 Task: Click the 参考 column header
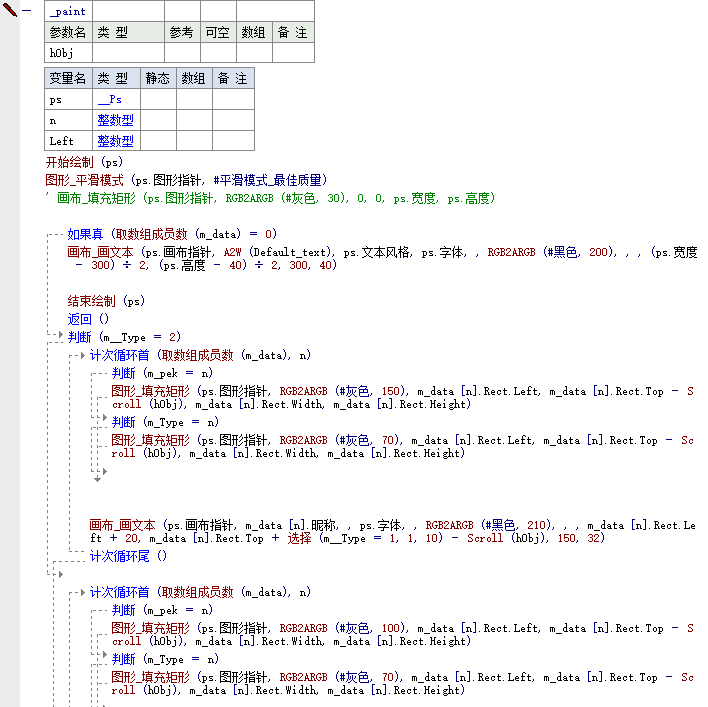[x=182, y=33]
